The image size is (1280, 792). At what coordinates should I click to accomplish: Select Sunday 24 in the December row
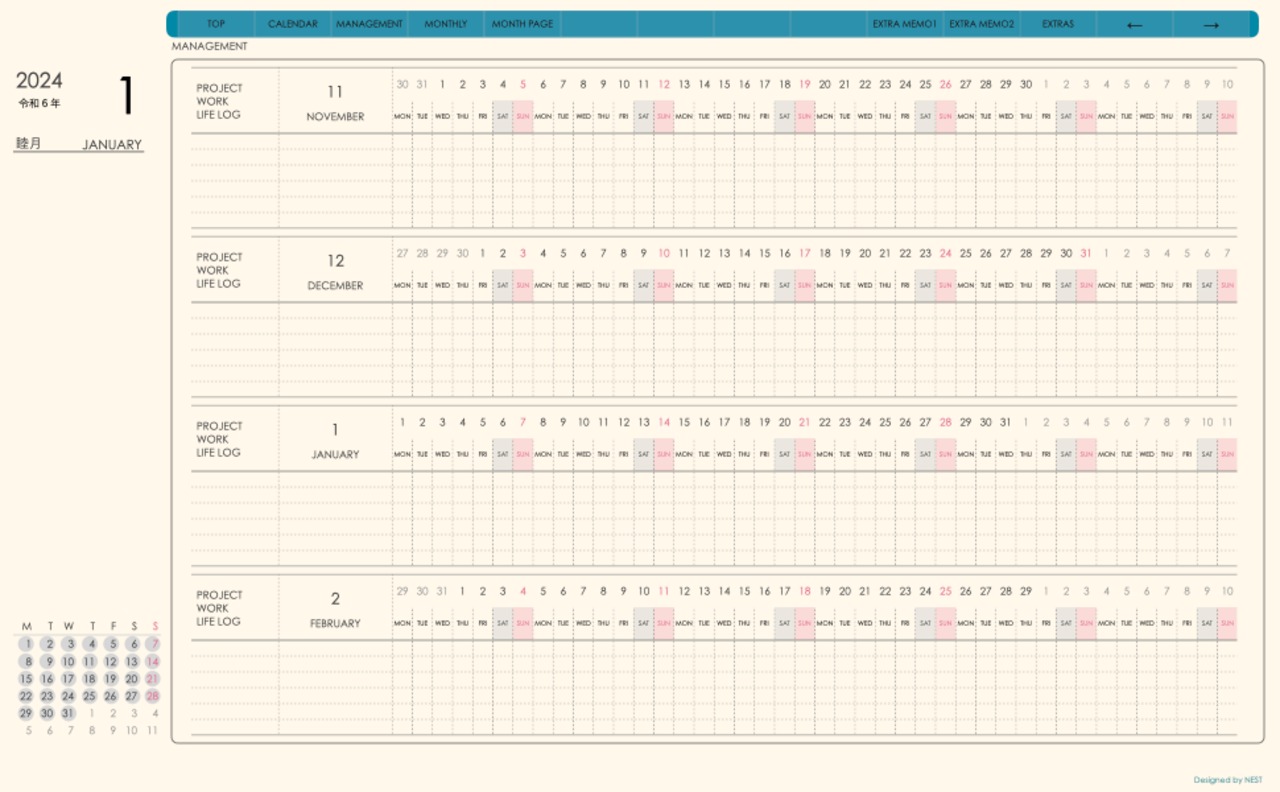click(x=945, y=254)
